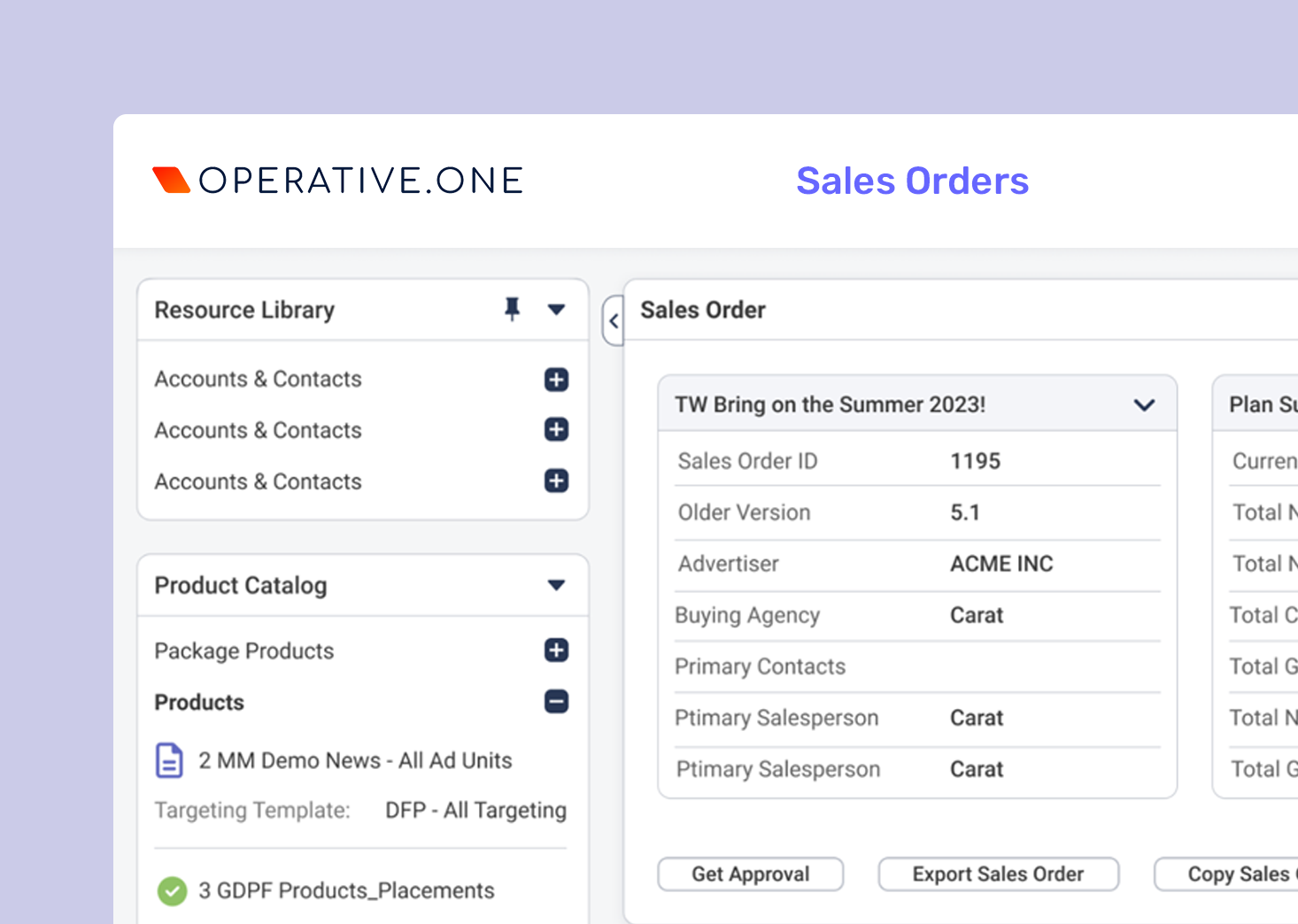Select the Products tree item label
Screen dimensions: 1298x924
pos(199,703)
